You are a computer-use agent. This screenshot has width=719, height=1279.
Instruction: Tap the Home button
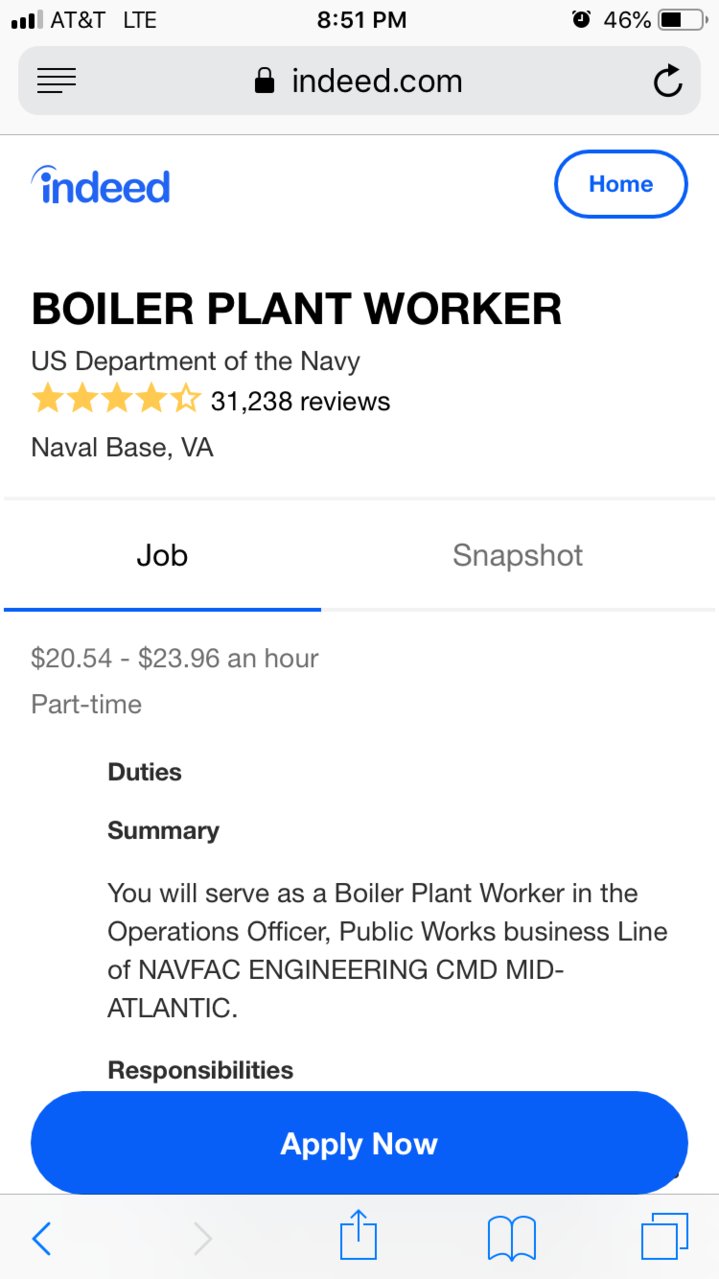[621, 184]
